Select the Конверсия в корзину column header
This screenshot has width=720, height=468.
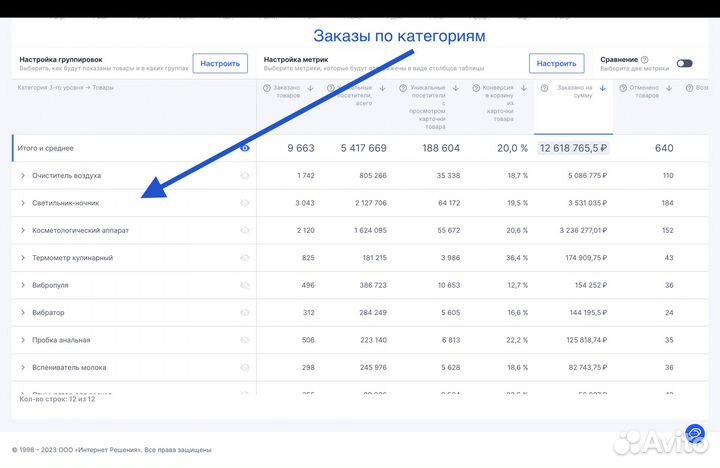coord(498,103)
